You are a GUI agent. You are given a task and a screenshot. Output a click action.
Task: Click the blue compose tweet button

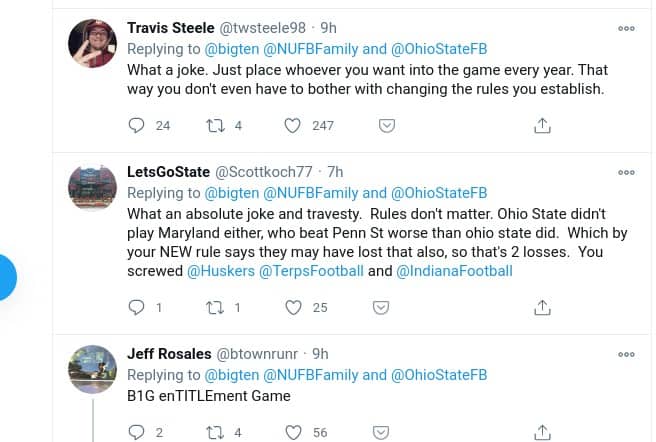coord(6,277)
